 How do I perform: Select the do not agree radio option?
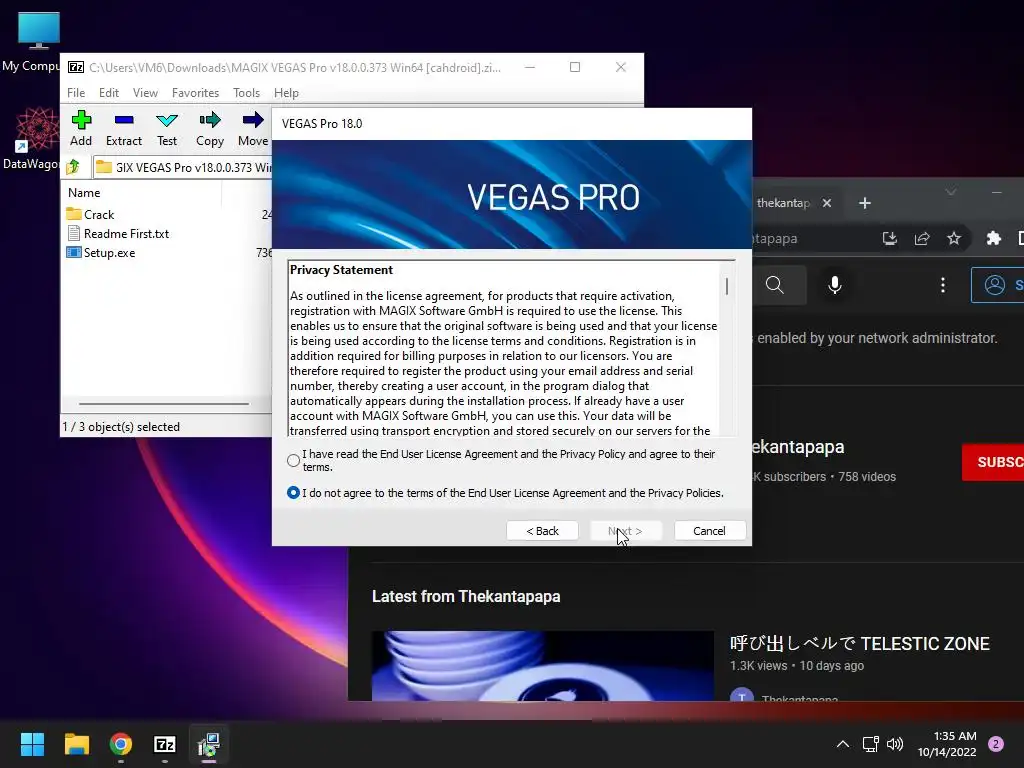tap(293, 492)
